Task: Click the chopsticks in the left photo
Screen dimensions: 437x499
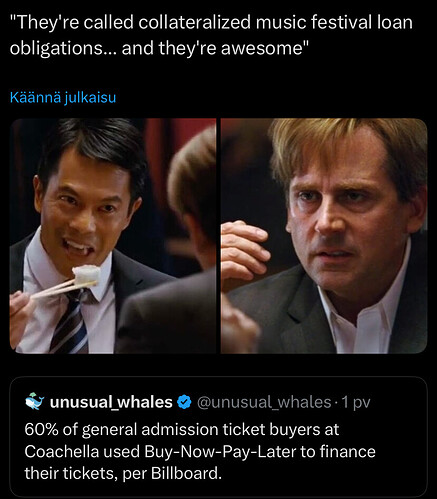Action: [62, 289]
